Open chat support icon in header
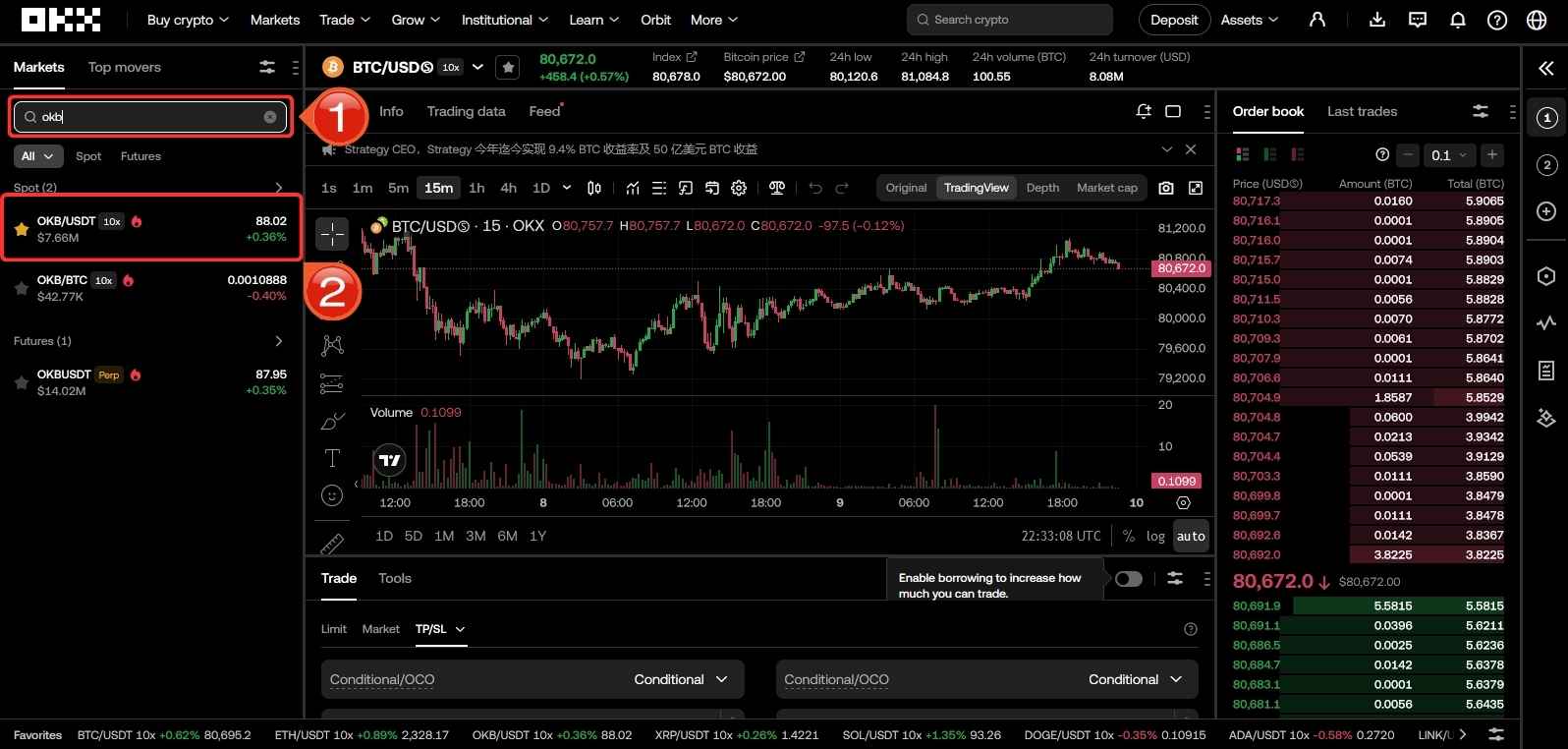 click(x=1418, y=20)
